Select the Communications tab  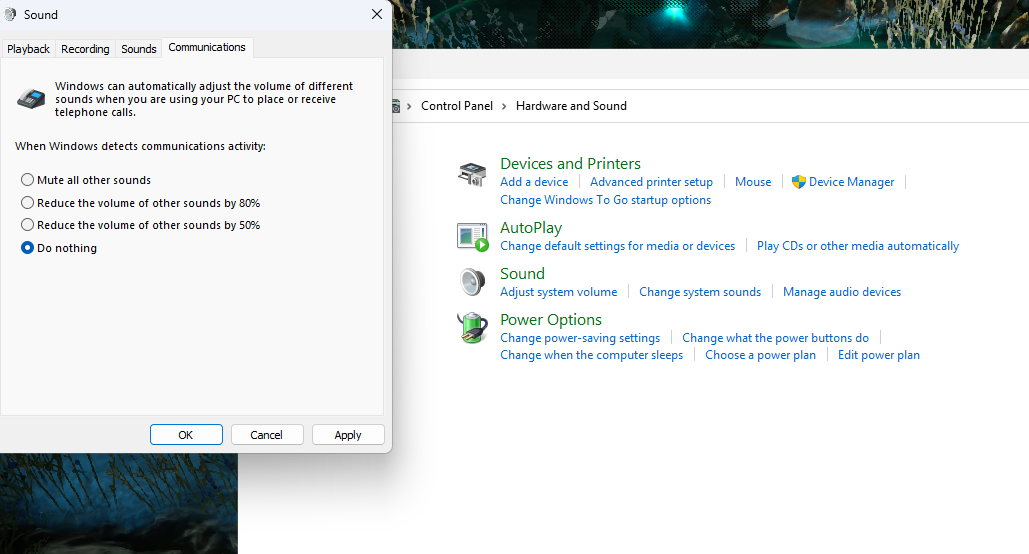(x=207, y=47)
